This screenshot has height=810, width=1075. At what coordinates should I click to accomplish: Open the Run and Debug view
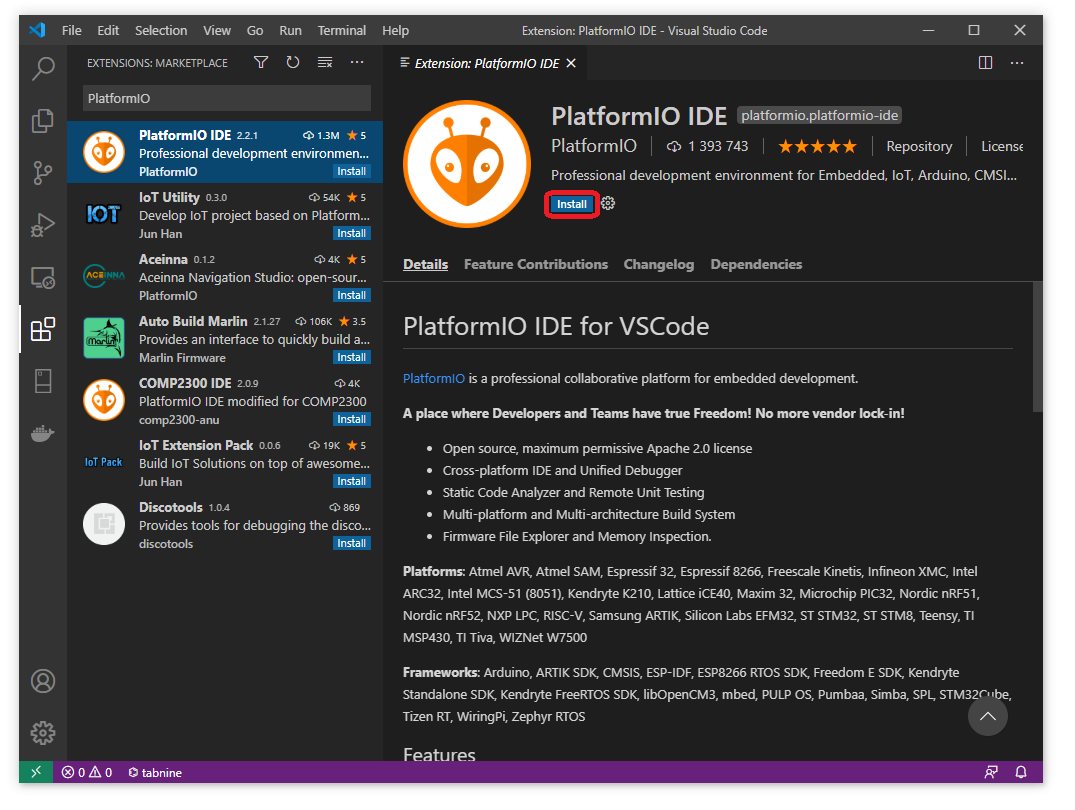(x=43, y=226)
